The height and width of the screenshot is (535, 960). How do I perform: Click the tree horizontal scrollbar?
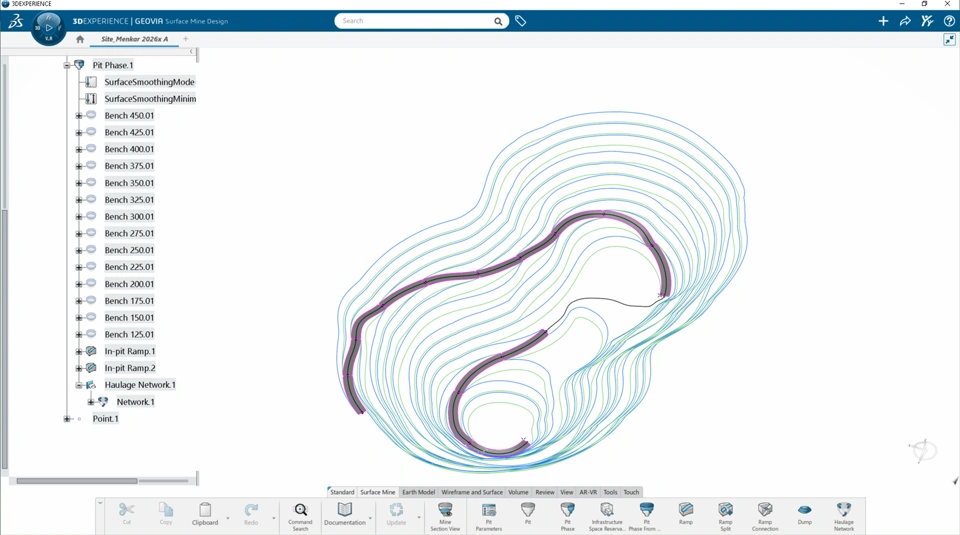(77, 481)
